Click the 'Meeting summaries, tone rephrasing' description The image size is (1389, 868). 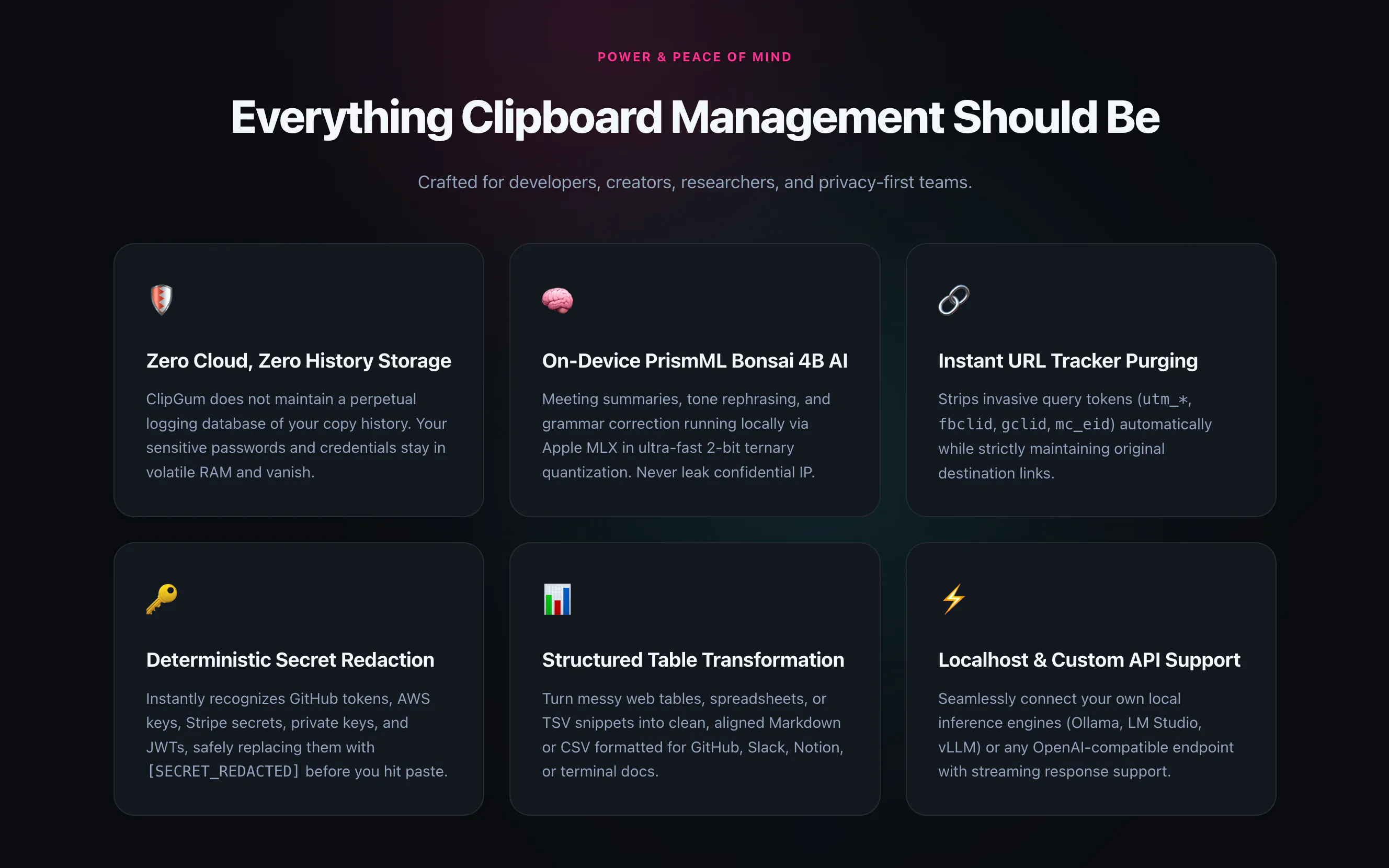pyautogui.click(x=687, y=436)
